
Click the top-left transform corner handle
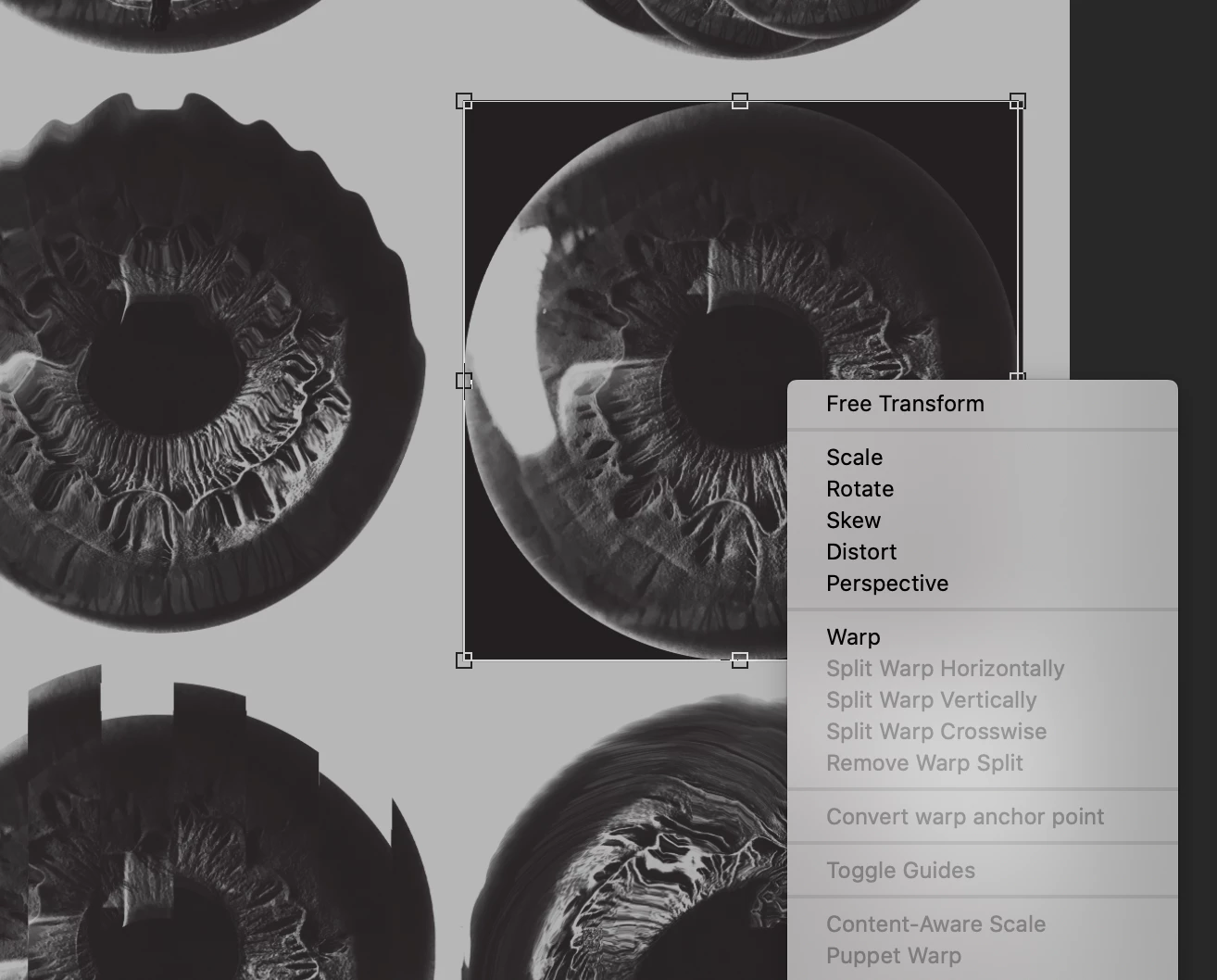(464, 101)
